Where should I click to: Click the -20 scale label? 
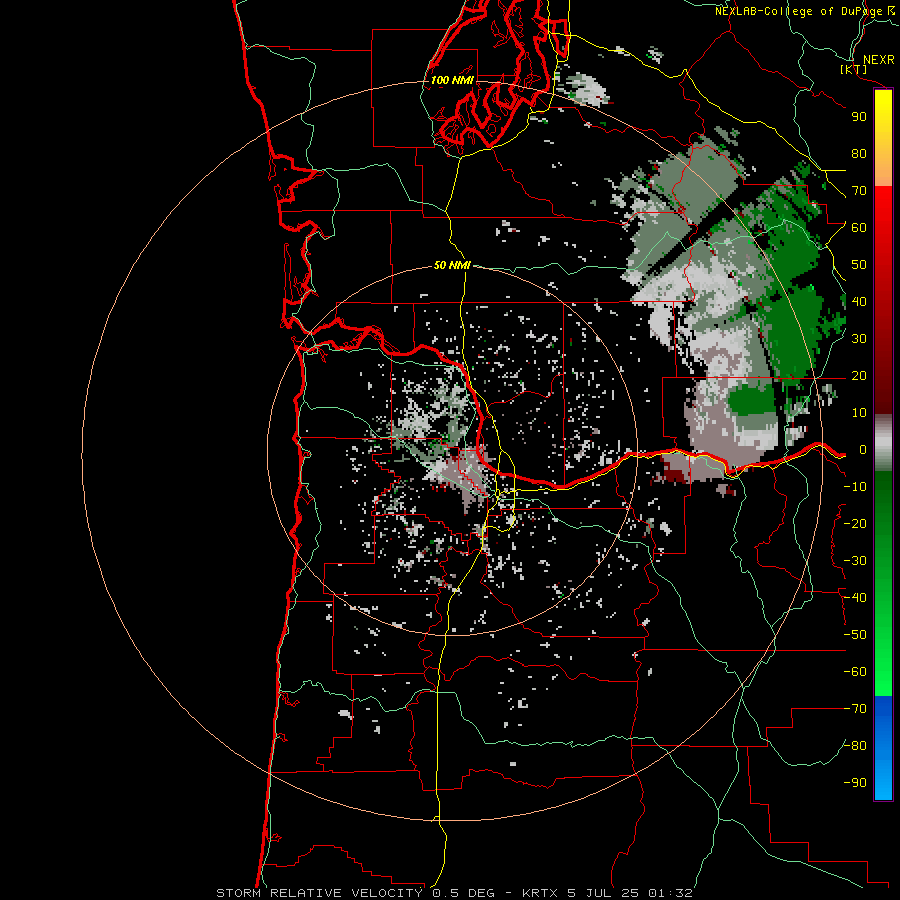855,523
